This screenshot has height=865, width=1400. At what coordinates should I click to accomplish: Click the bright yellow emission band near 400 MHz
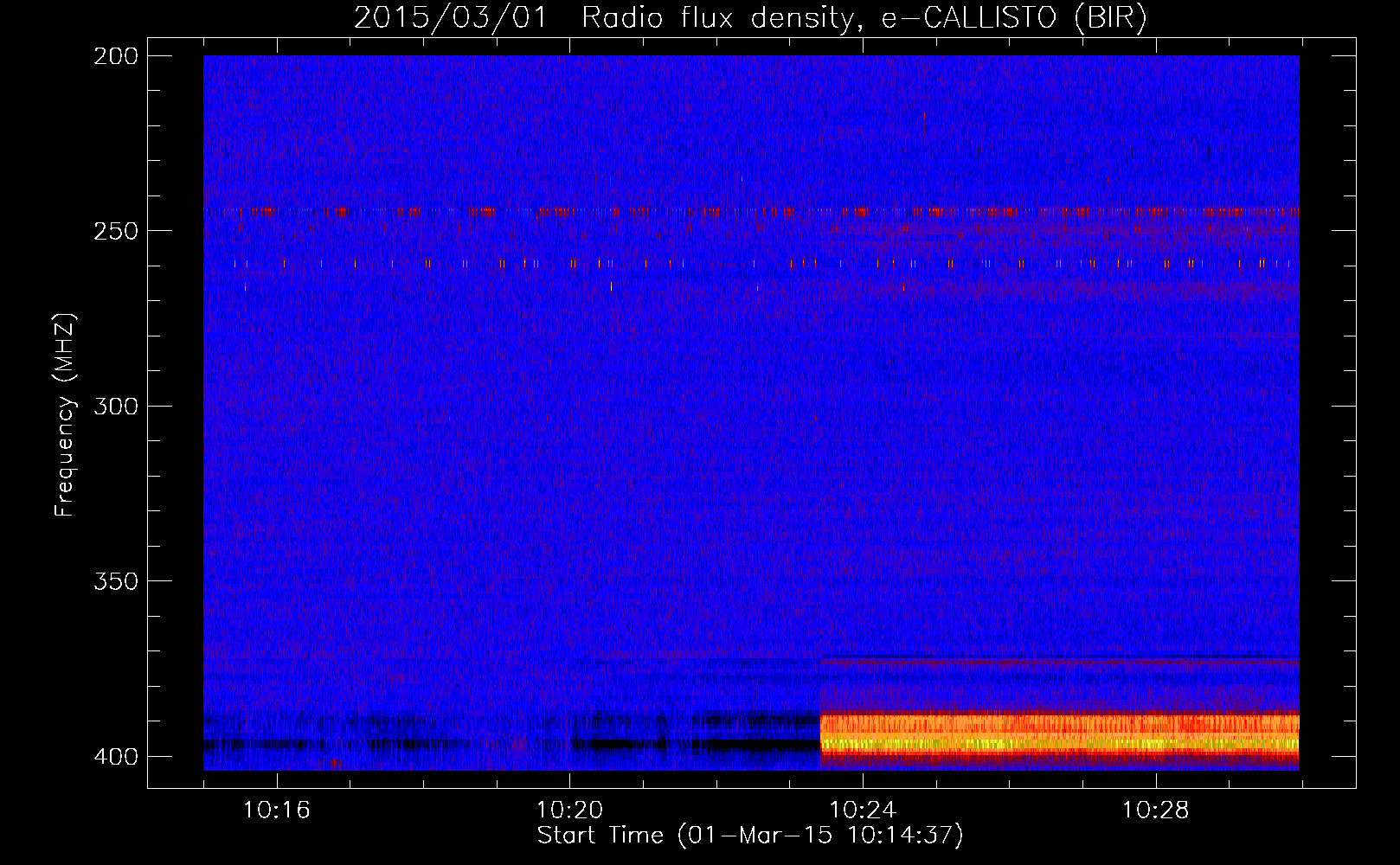coord(1060,742)
